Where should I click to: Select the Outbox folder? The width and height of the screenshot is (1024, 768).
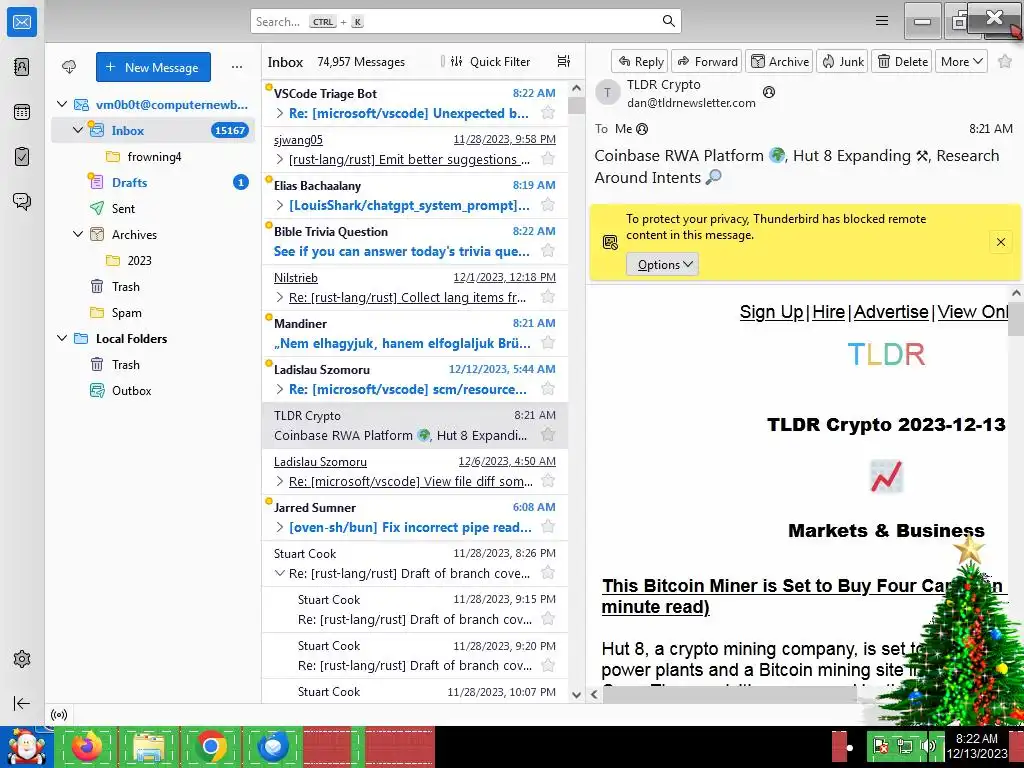(x=153, y=391)
